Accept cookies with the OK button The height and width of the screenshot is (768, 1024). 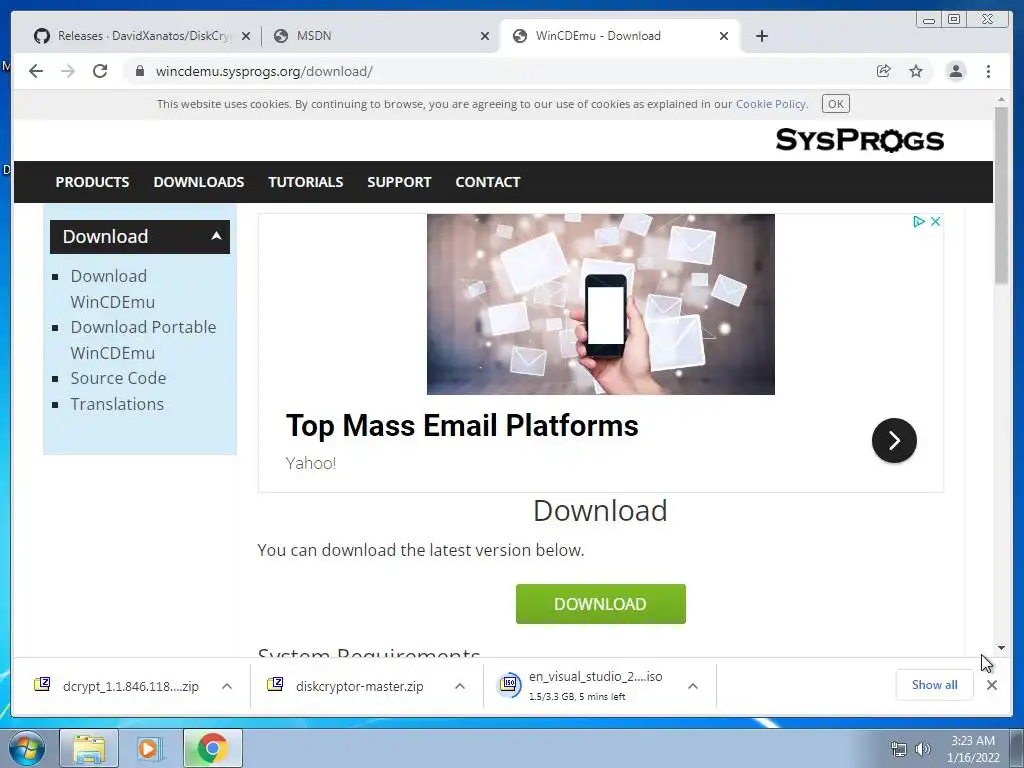coord(835,104)
